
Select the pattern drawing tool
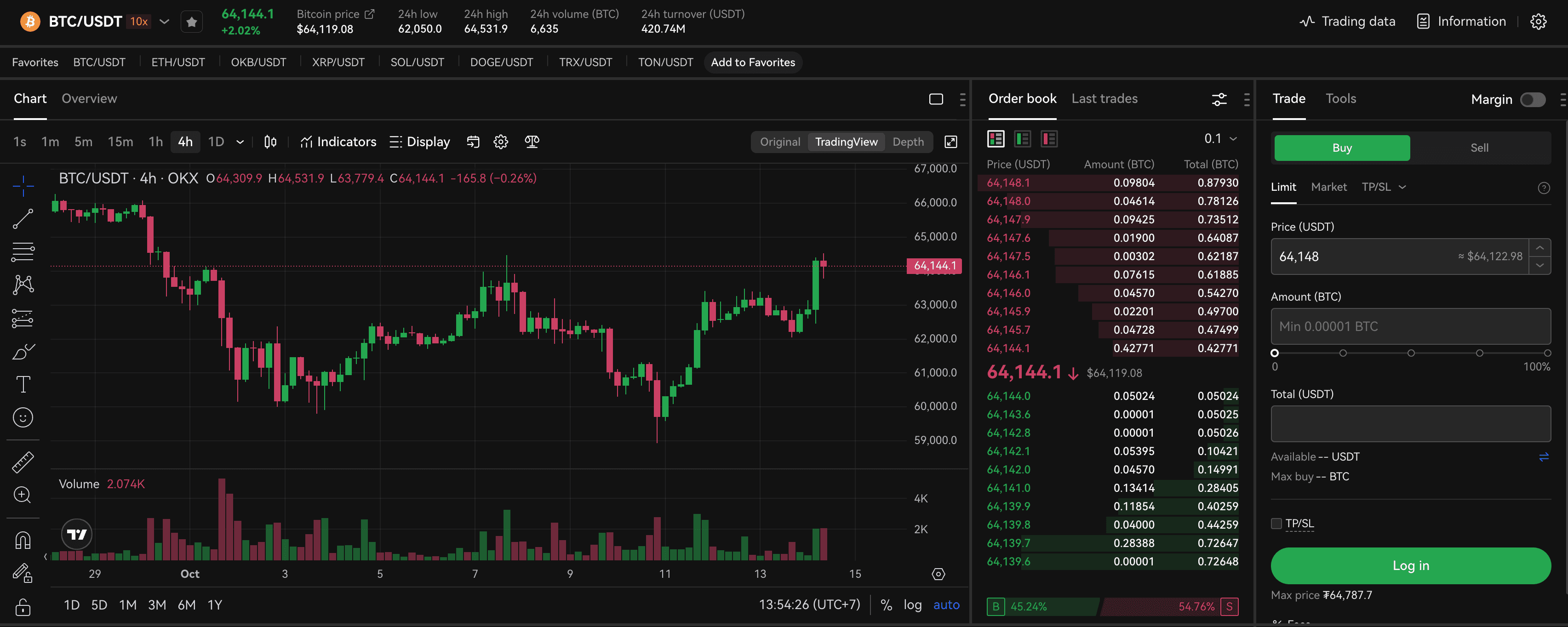coord(23,284)
